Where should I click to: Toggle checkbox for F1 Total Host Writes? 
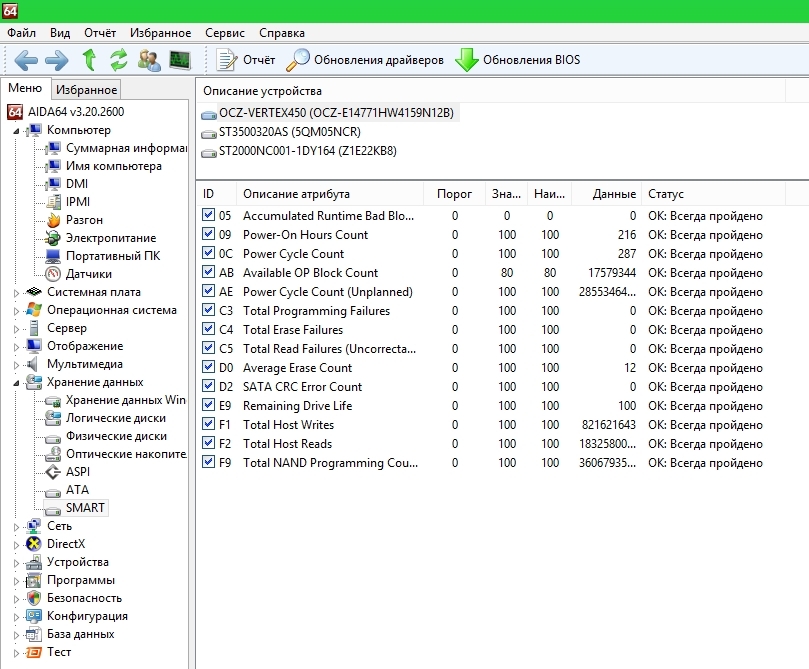[x=208, y=424]
